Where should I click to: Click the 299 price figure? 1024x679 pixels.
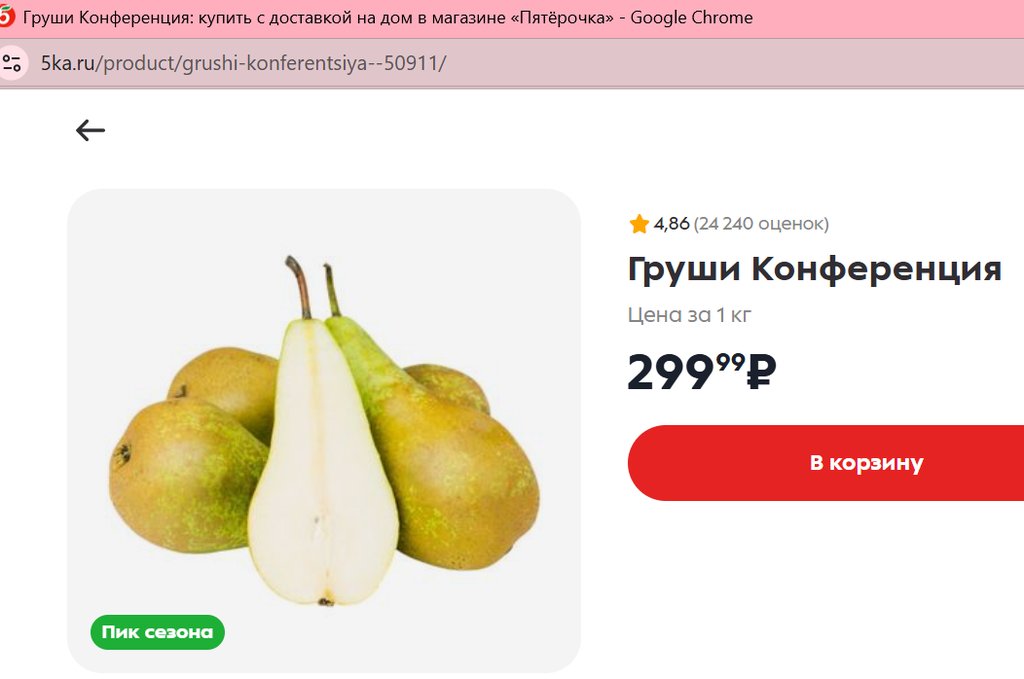coord(671,372)
